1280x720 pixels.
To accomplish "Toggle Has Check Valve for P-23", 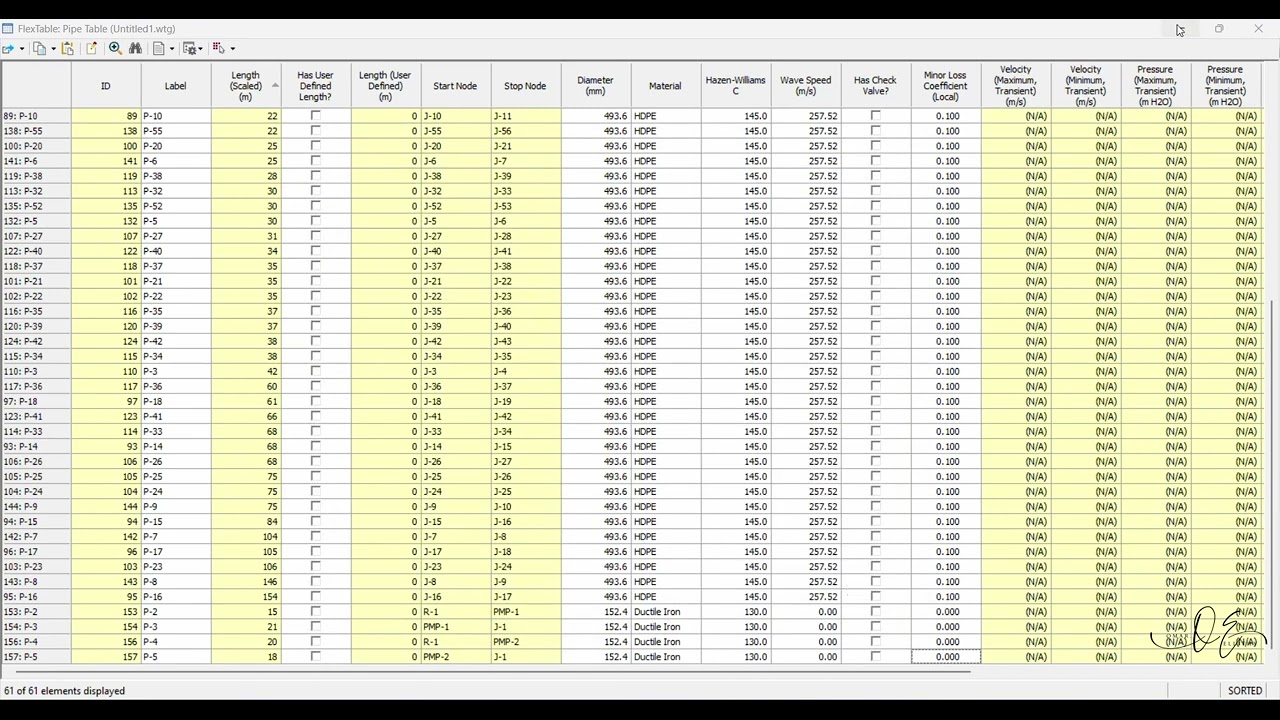I will click(876, 567).
